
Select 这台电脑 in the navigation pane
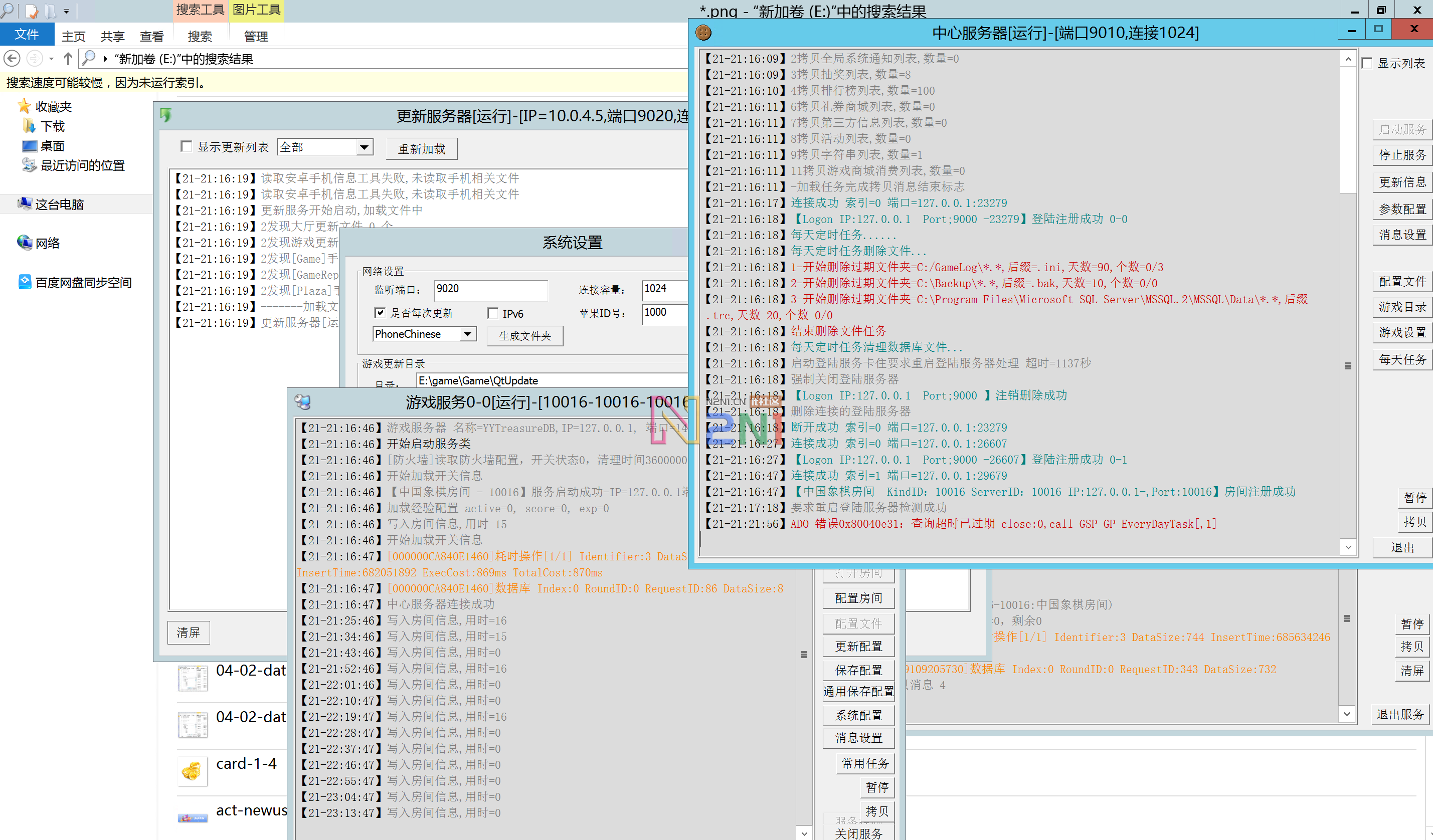pos(59,204)
